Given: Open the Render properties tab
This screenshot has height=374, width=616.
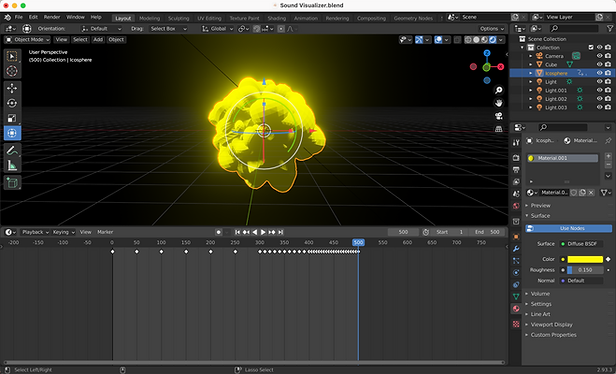Looking at the screenshot, I should click(516, 158).
